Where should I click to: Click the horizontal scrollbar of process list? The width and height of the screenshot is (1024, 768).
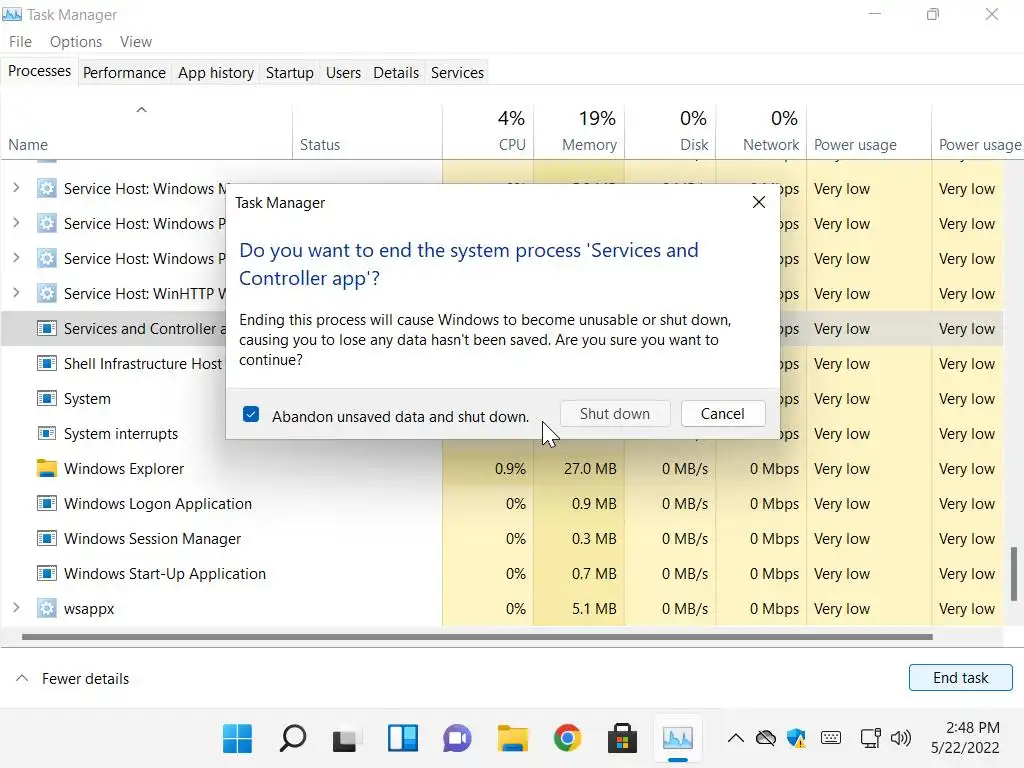[477, 637]
